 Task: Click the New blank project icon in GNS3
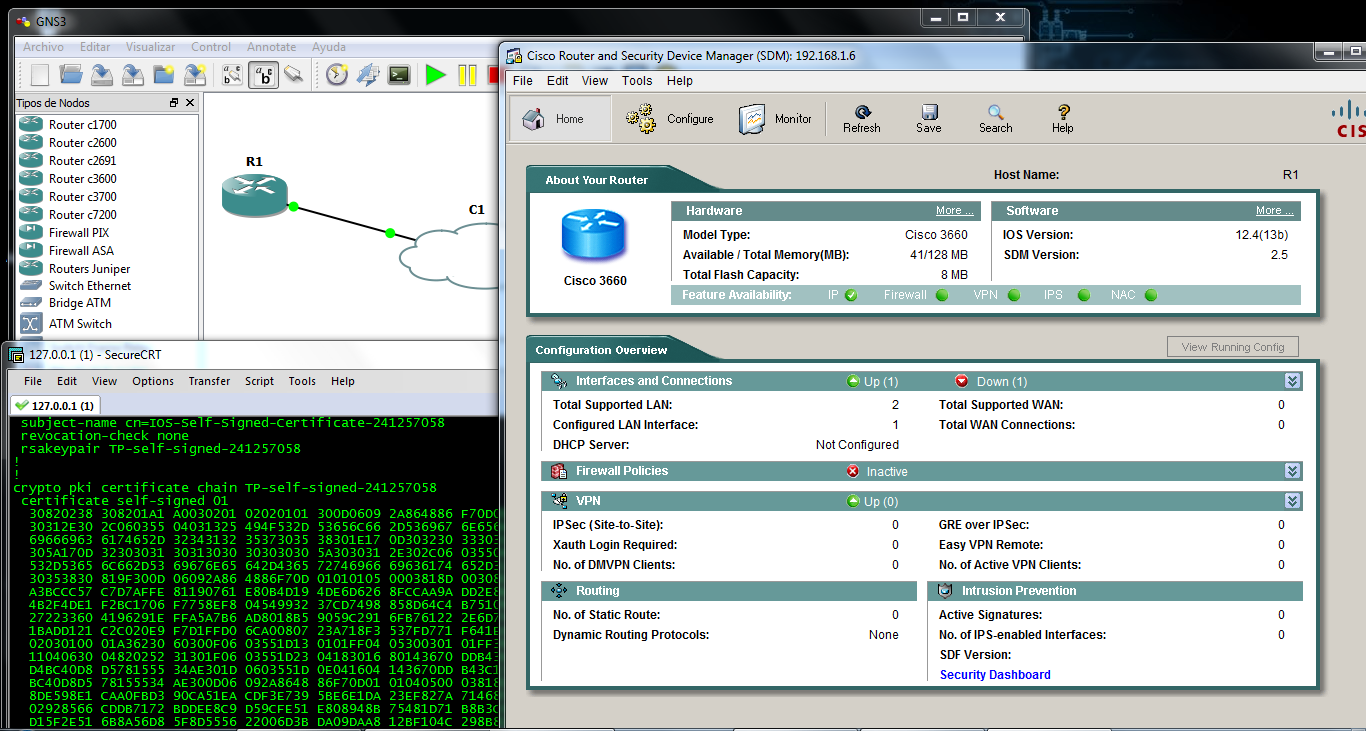(39, 75)
